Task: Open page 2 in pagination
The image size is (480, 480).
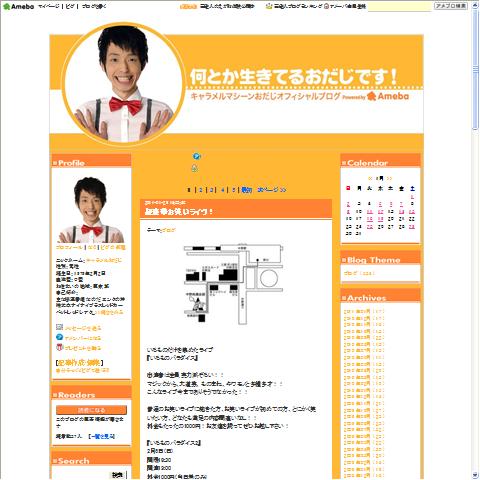Action: 201,190
